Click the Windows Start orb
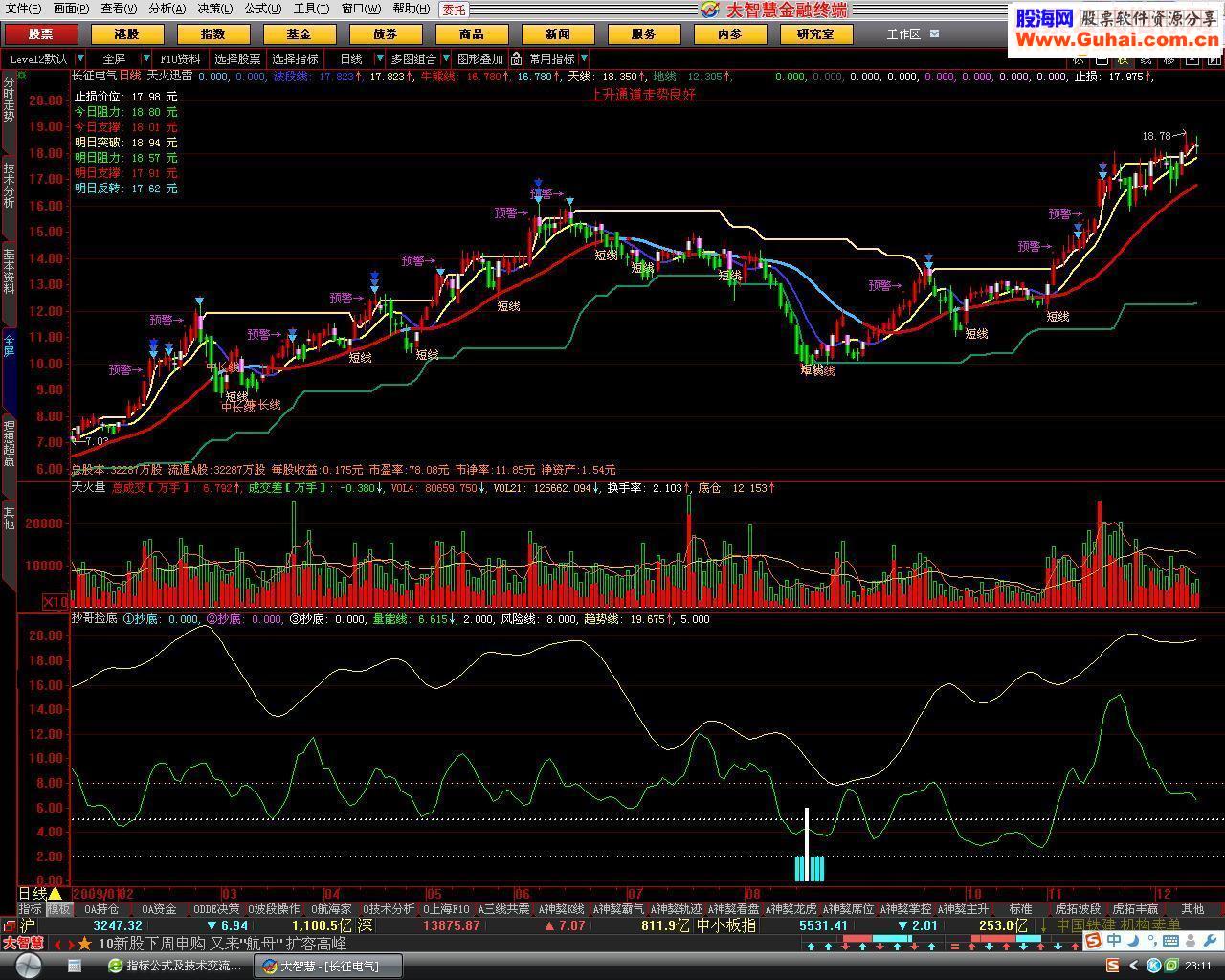 [28, 966]
